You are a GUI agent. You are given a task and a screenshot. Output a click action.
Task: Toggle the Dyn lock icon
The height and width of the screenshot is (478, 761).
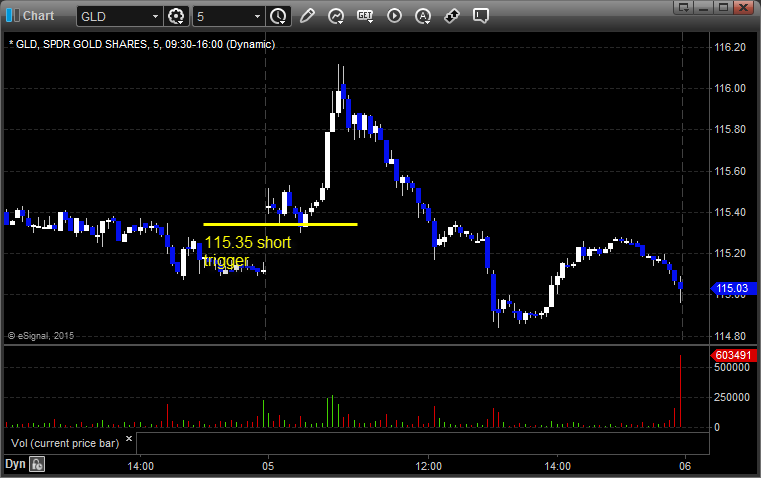click(37, 464)
